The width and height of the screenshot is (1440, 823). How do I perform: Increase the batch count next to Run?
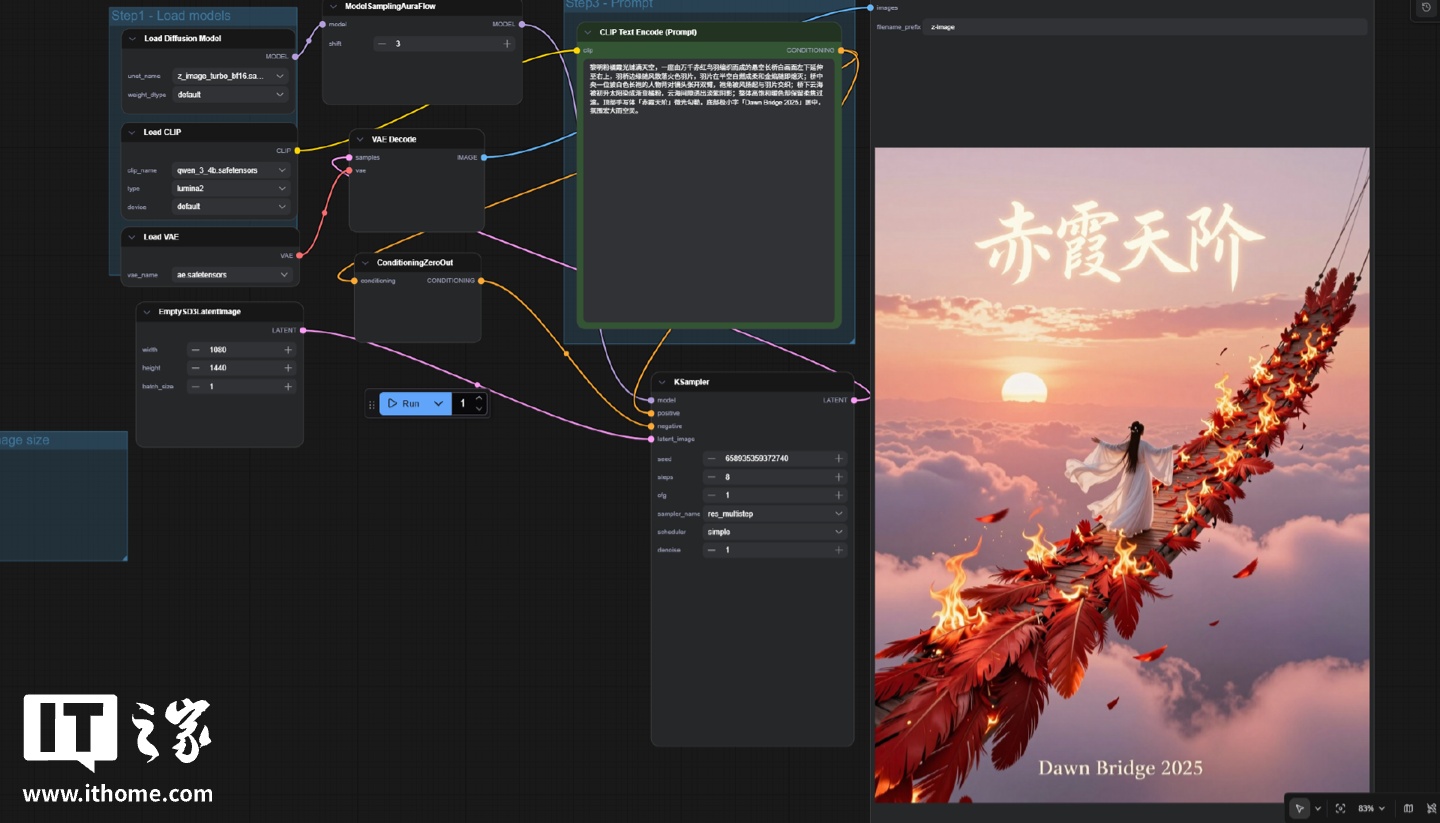click(479, 398)
